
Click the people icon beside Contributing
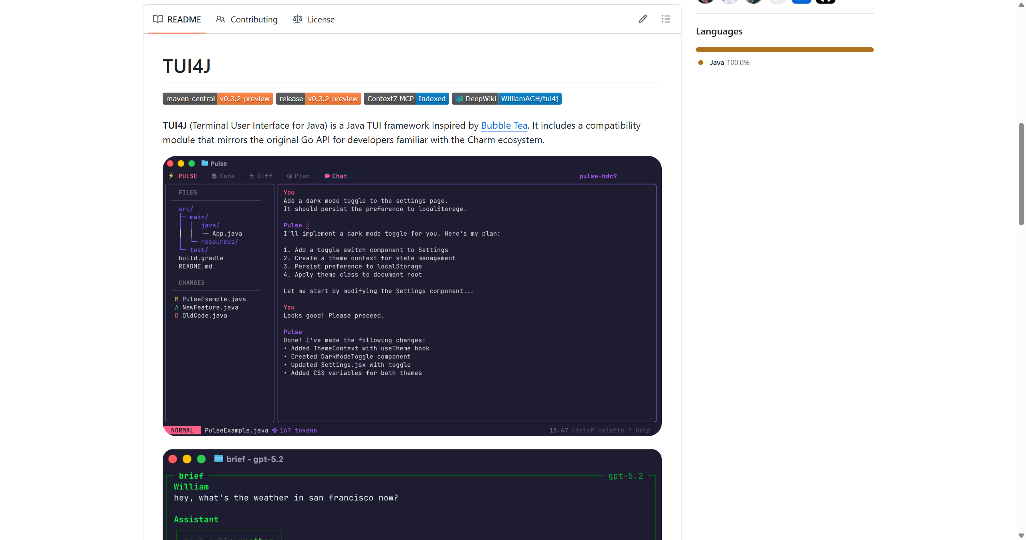[x=221, y=19]
